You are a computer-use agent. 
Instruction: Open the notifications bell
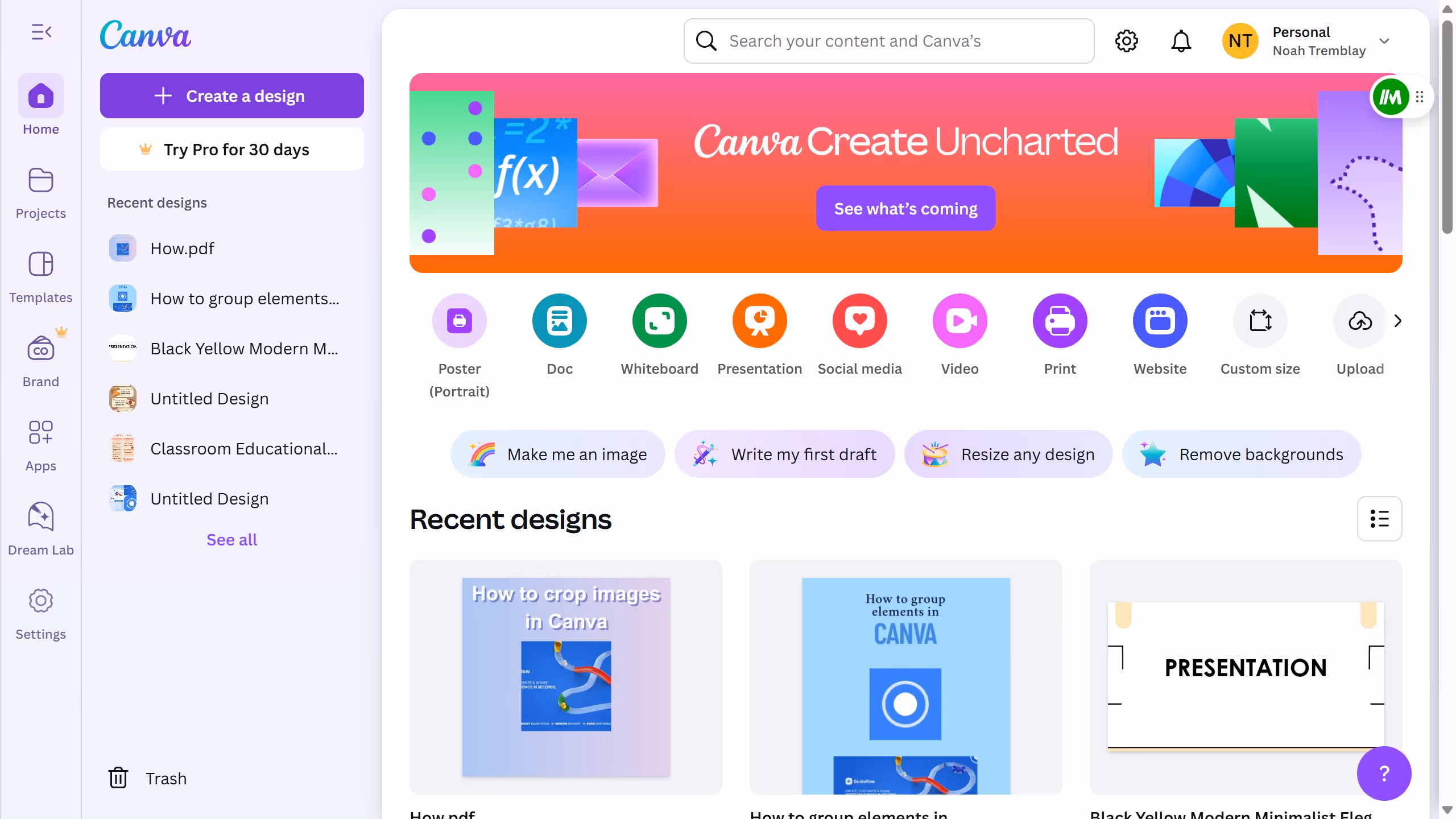pyautogui.click(x=1181, y=41)
